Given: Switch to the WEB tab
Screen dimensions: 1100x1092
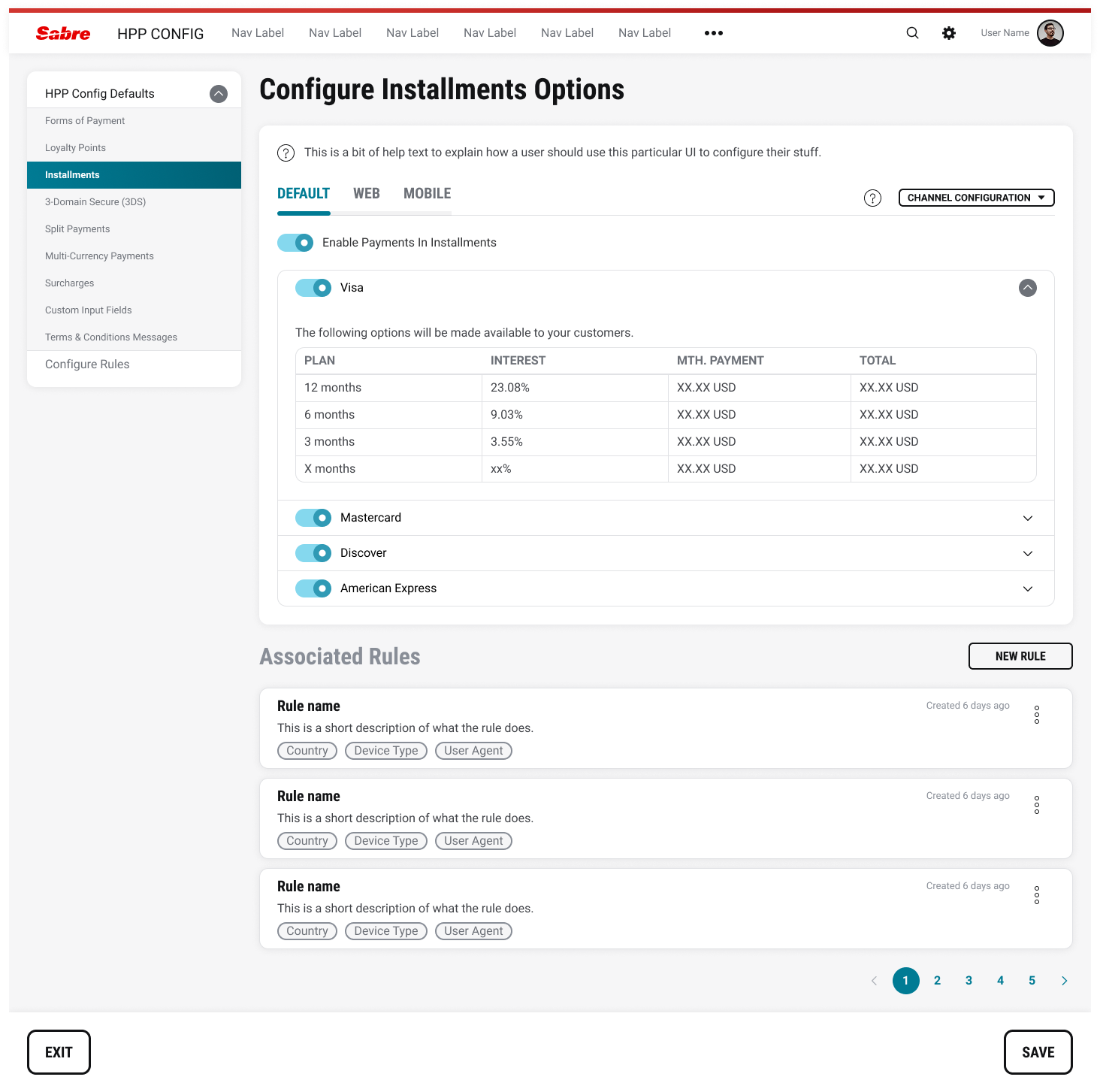Looking at the screenshot, I should [x=367, y=194].
